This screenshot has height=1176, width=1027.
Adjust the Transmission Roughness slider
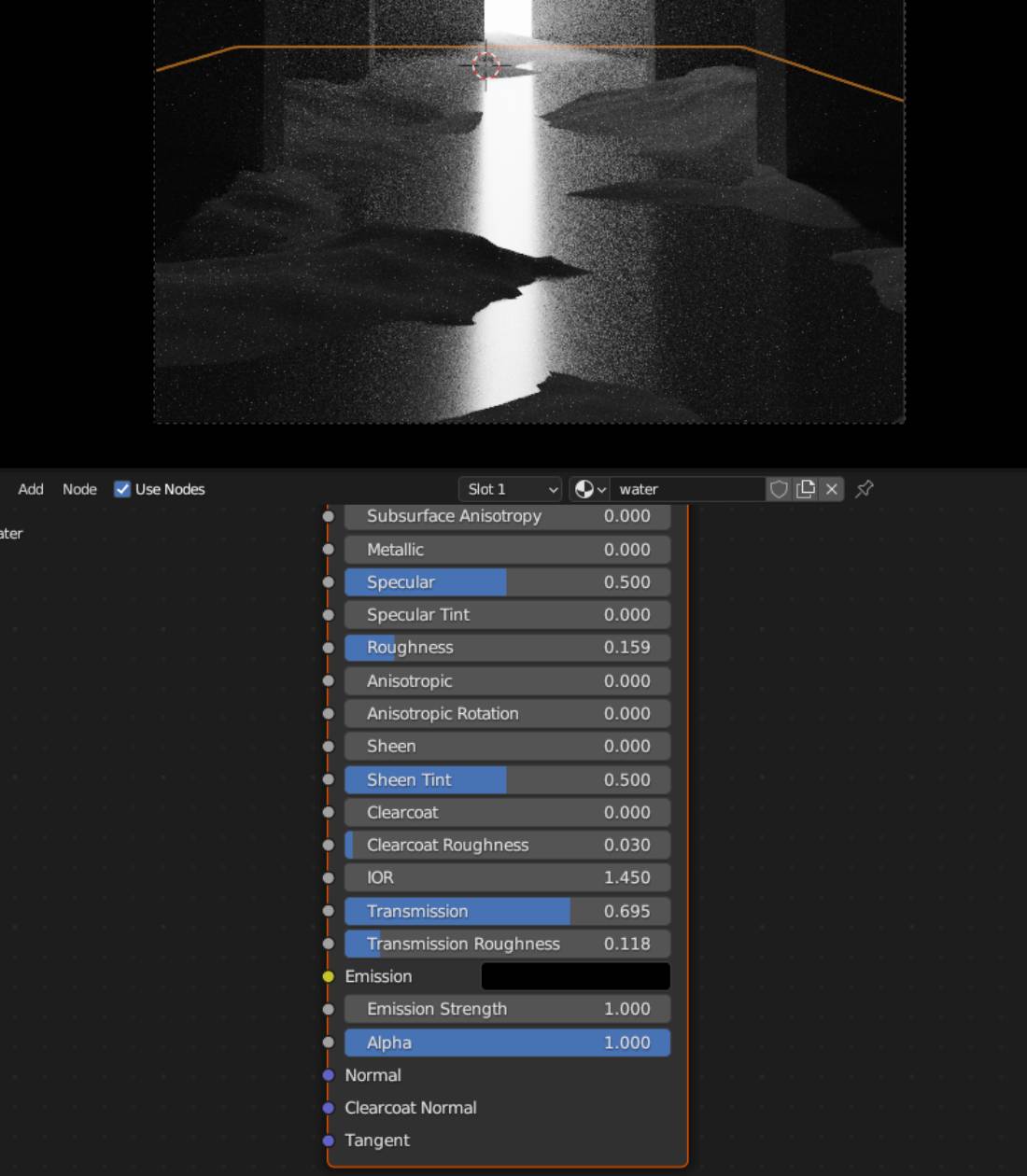[508, 945]
